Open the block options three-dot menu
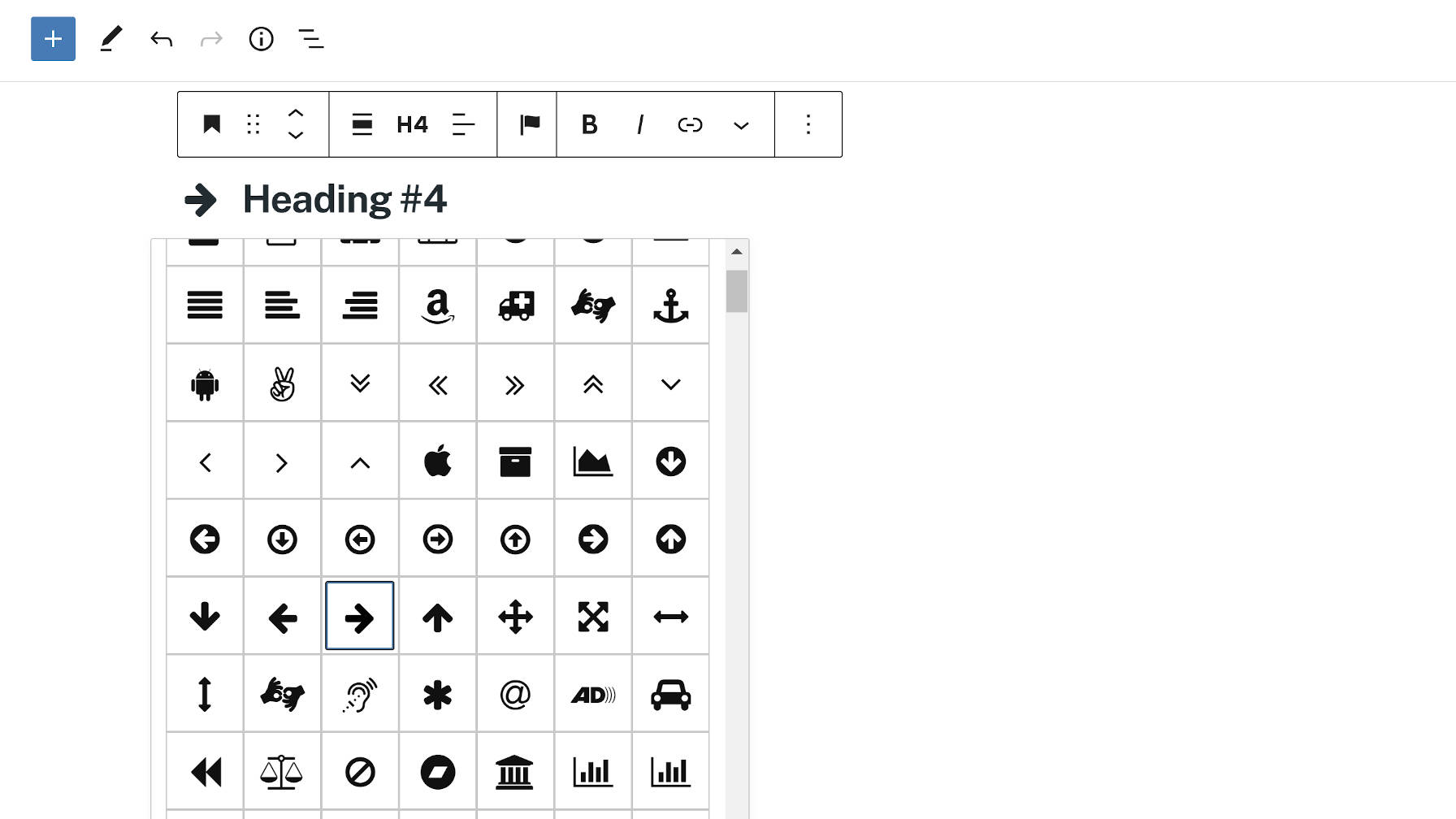 click(808, 124)
